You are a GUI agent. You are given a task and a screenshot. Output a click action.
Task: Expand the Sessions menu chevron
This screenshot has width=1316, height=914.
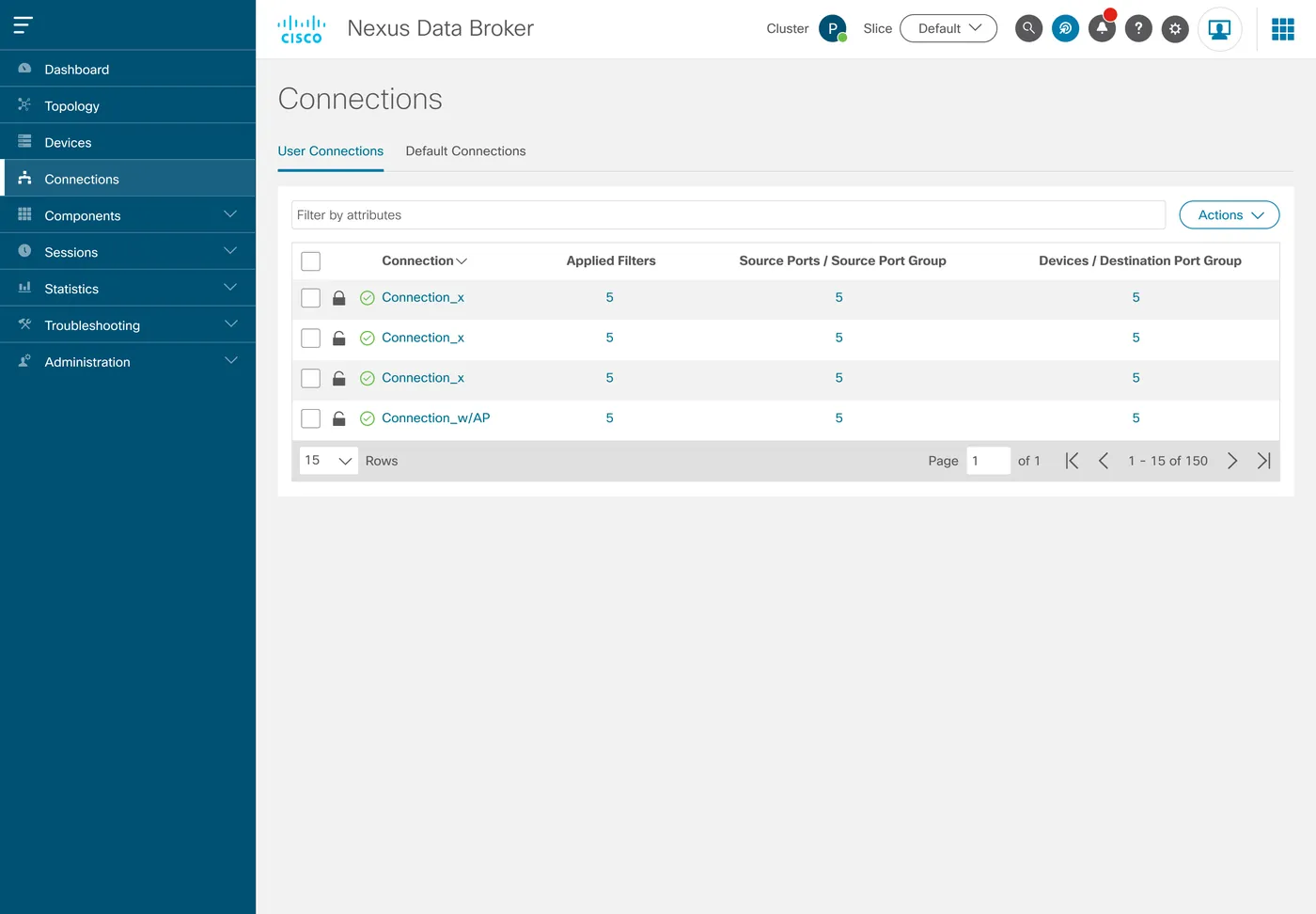tap(230, 252)
